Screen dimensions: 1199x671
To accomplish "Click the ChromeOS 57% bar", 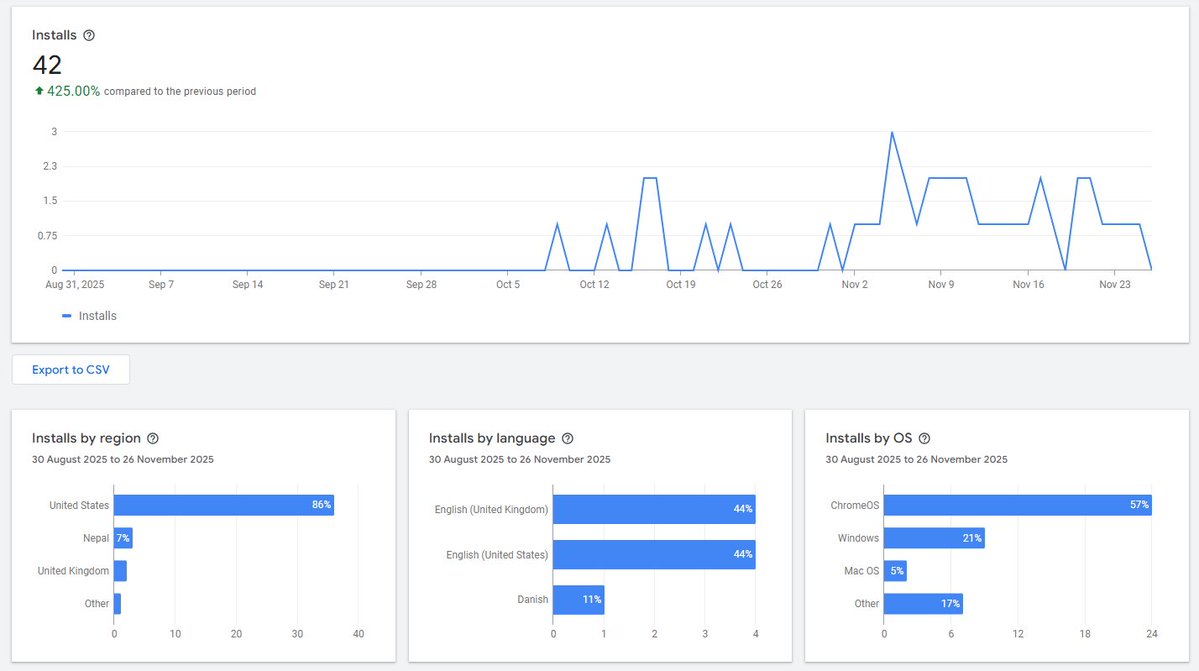I will [x=1018, y=505].
